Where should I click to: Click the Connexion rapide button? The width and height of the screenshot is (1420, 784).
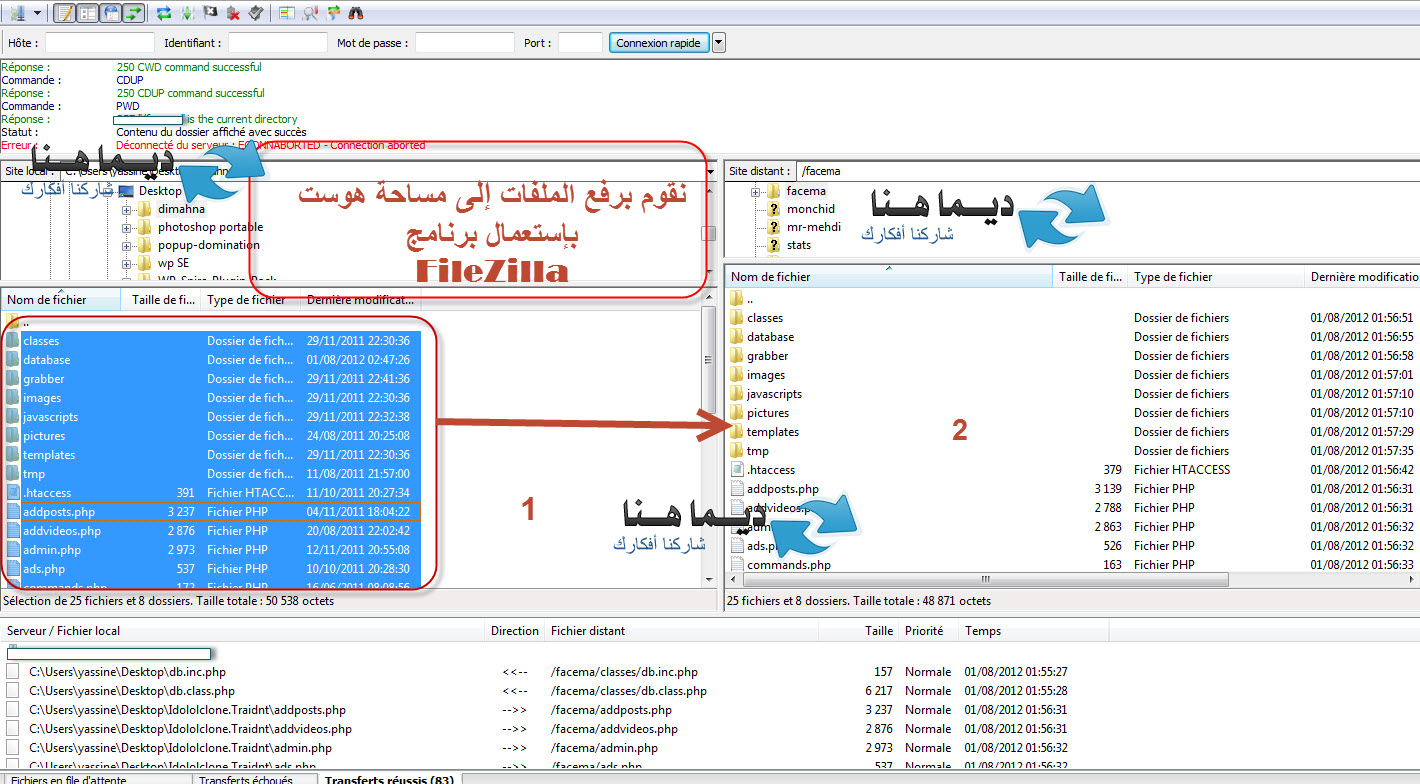[658, 43]
